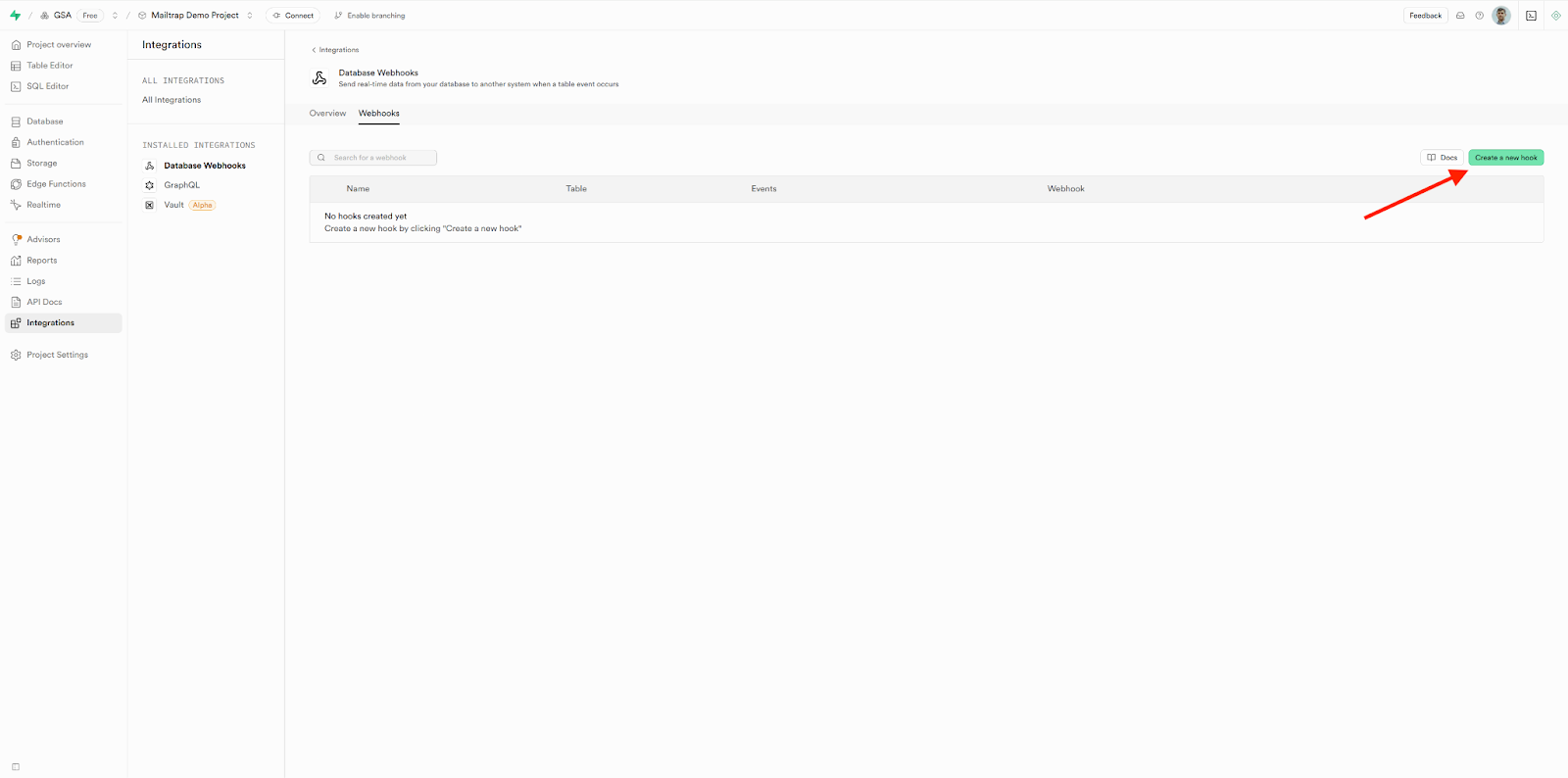This screenshot has height=778, width=1568.
Task: Open the user avatar menu
Action: pyautogui.click(x=1501, y=16)
